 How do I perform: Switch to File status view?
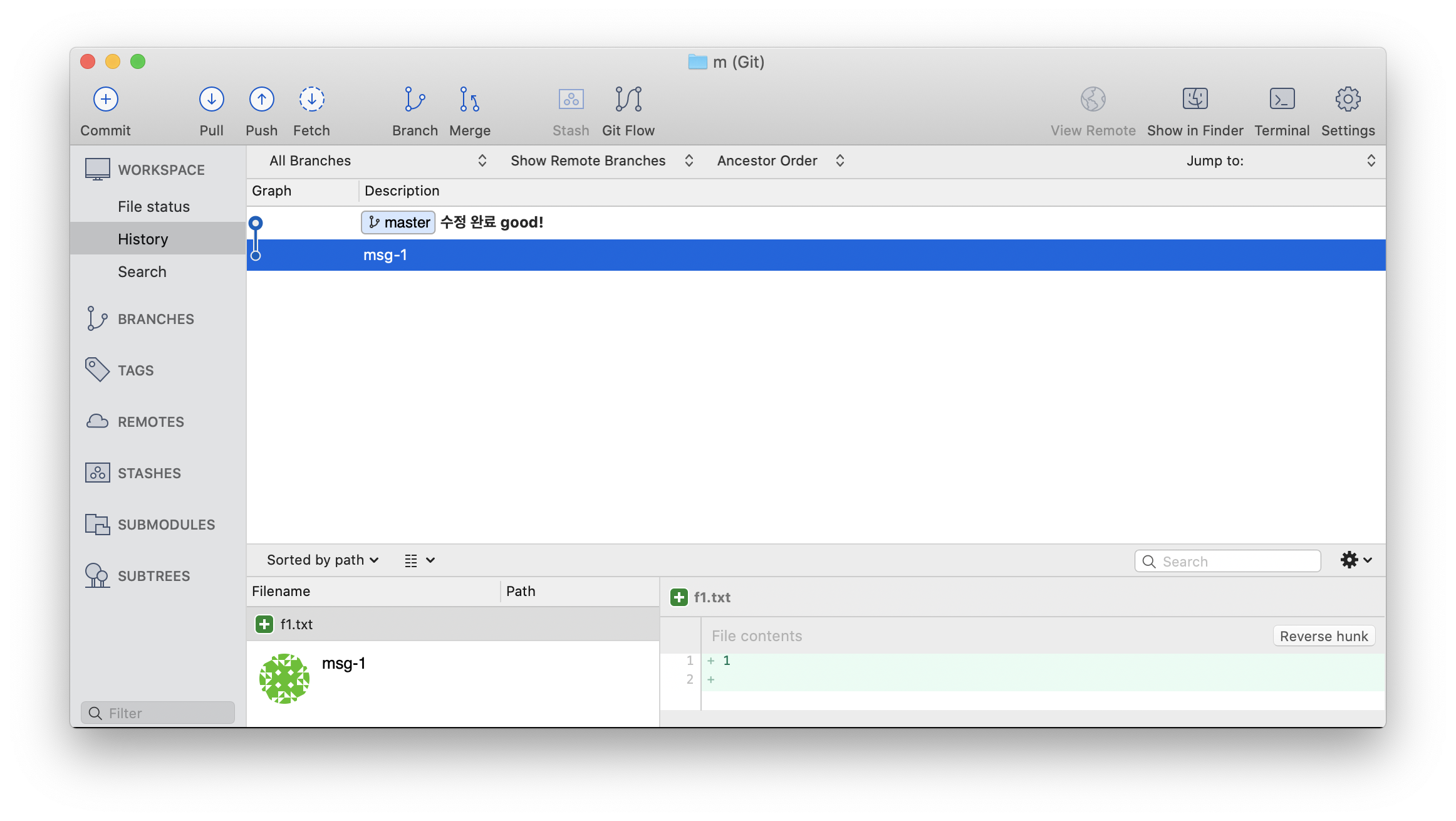pos(153,207)
